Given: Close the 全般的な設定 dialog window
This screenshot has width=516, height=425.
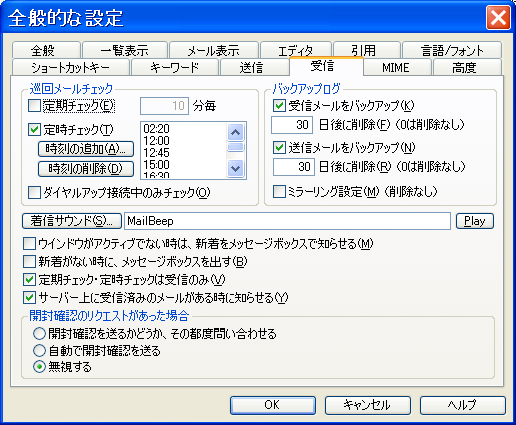Looking at the screenshot, I should [x=498, y=17].
